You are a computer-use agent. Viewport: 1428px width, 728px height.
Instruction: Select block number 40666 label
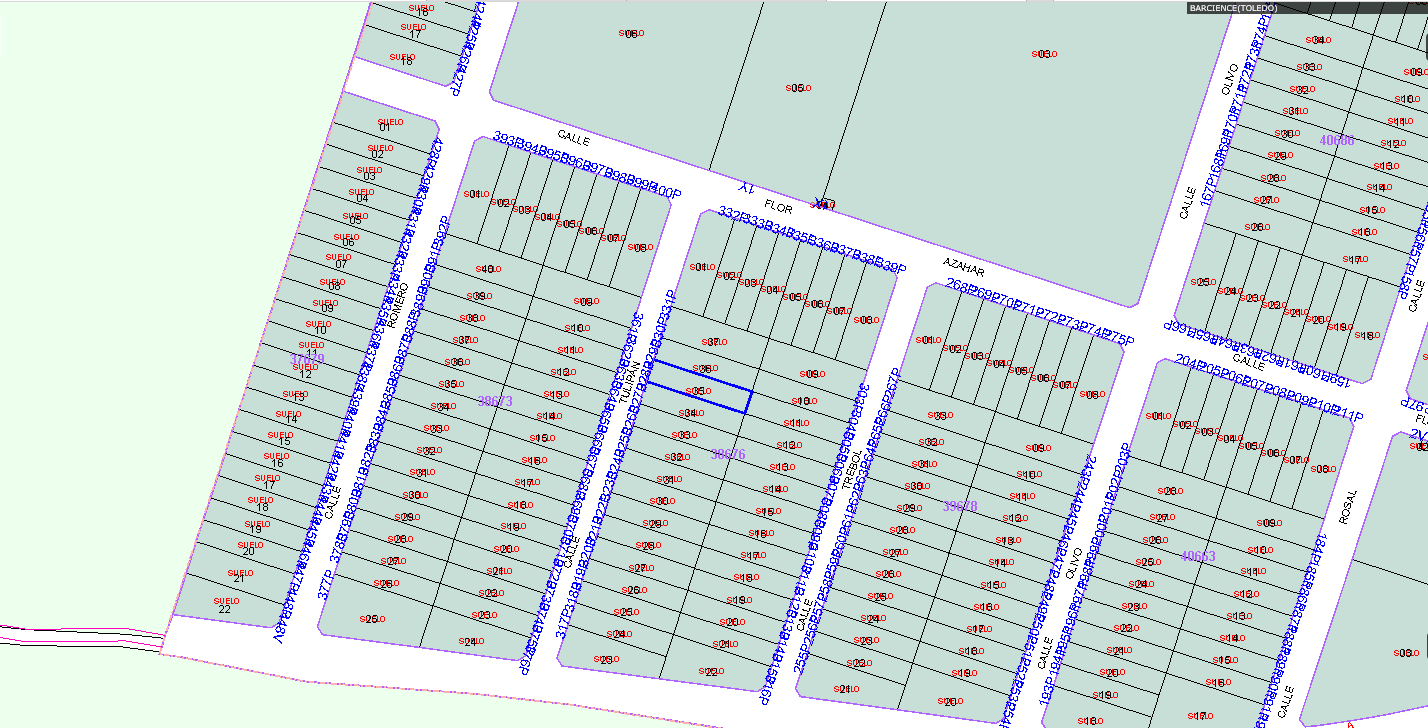[x=1336, y=141]
